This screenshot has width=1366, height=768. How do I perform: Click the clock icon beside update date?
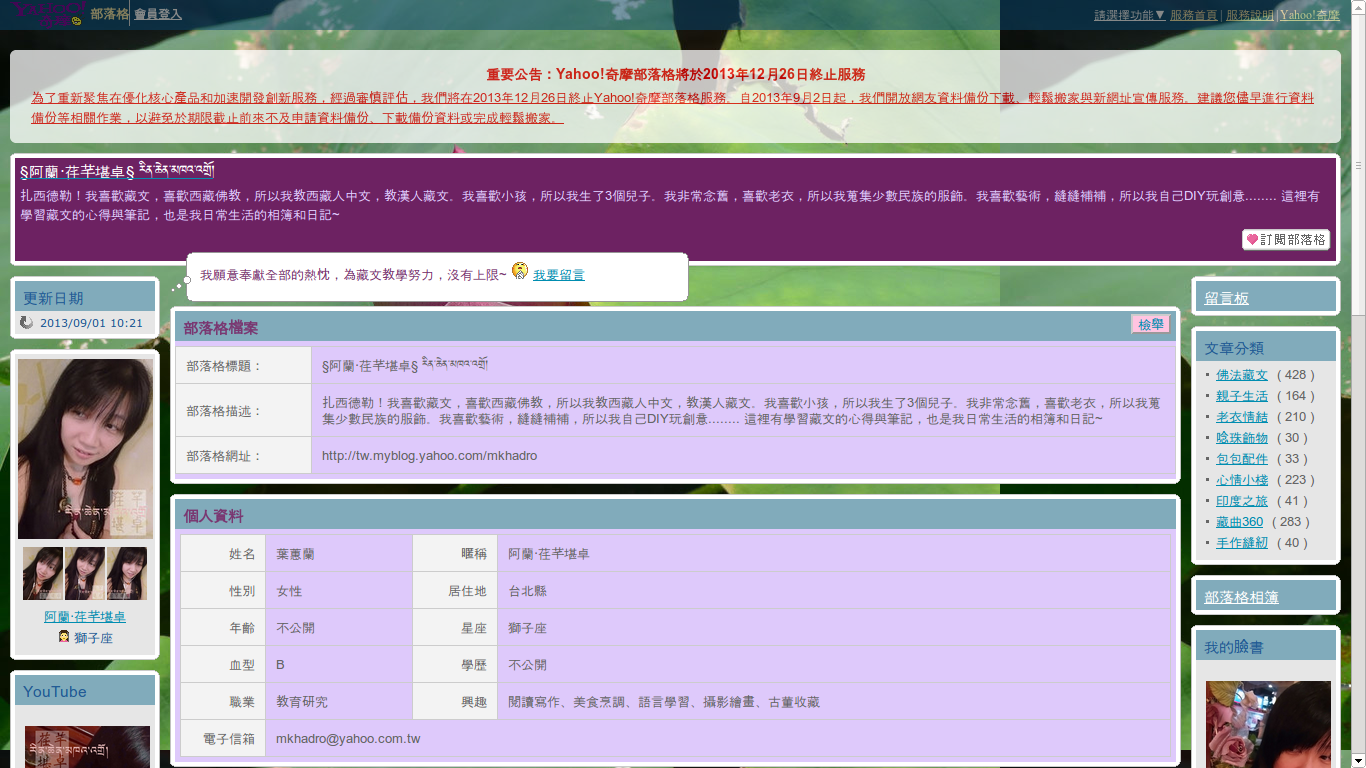(x=27, y=323)
